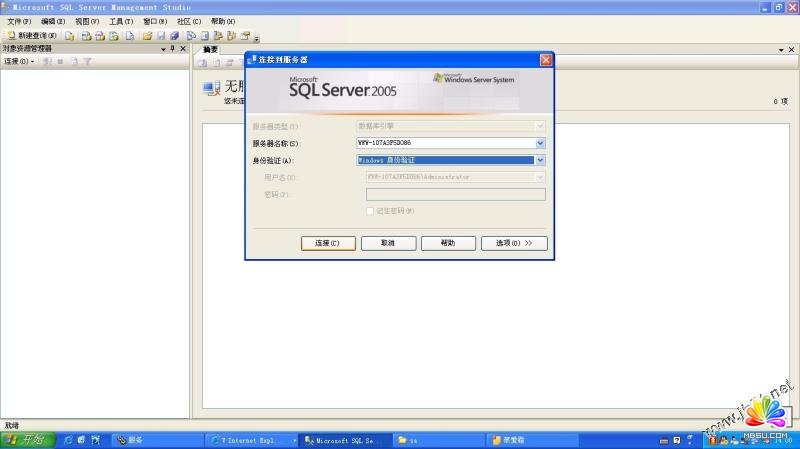Image resolution: width=800 pixels, height=449 pixels.
Task: Click the save all icon in toolbar
Action: [173, 36]
